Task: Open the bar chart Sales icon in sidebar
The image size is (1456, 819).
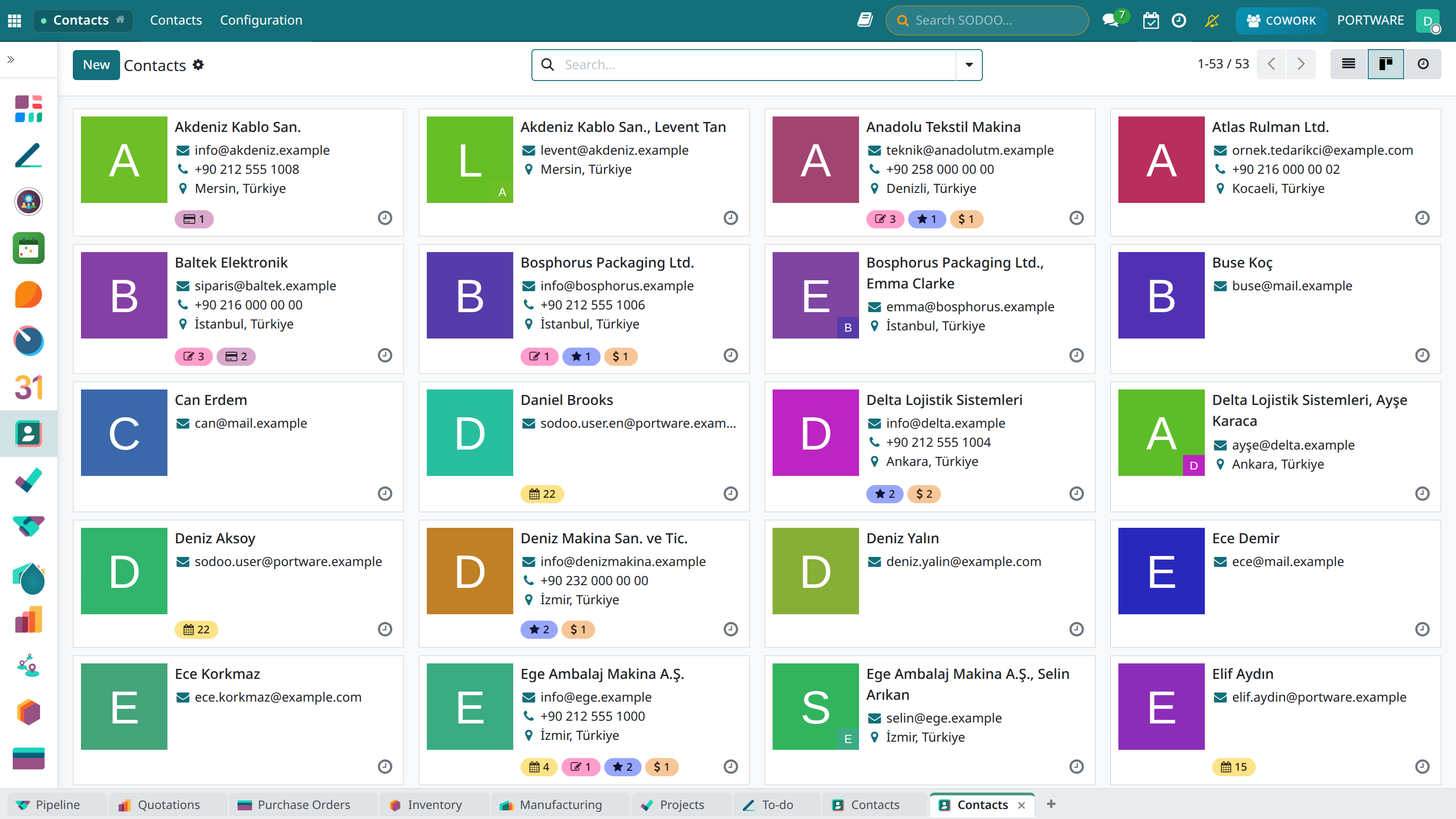Action: (28, 619)
